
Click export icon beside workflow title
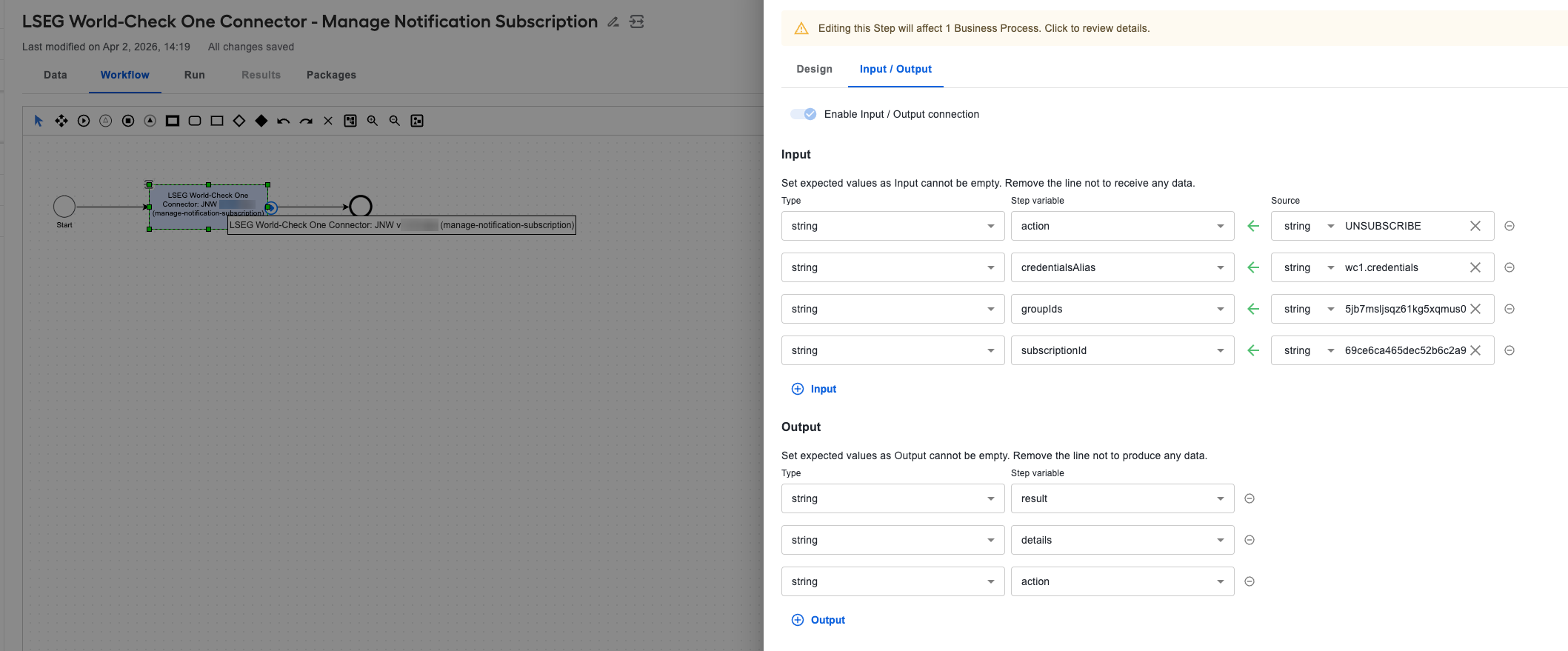[x=637, y=22]
